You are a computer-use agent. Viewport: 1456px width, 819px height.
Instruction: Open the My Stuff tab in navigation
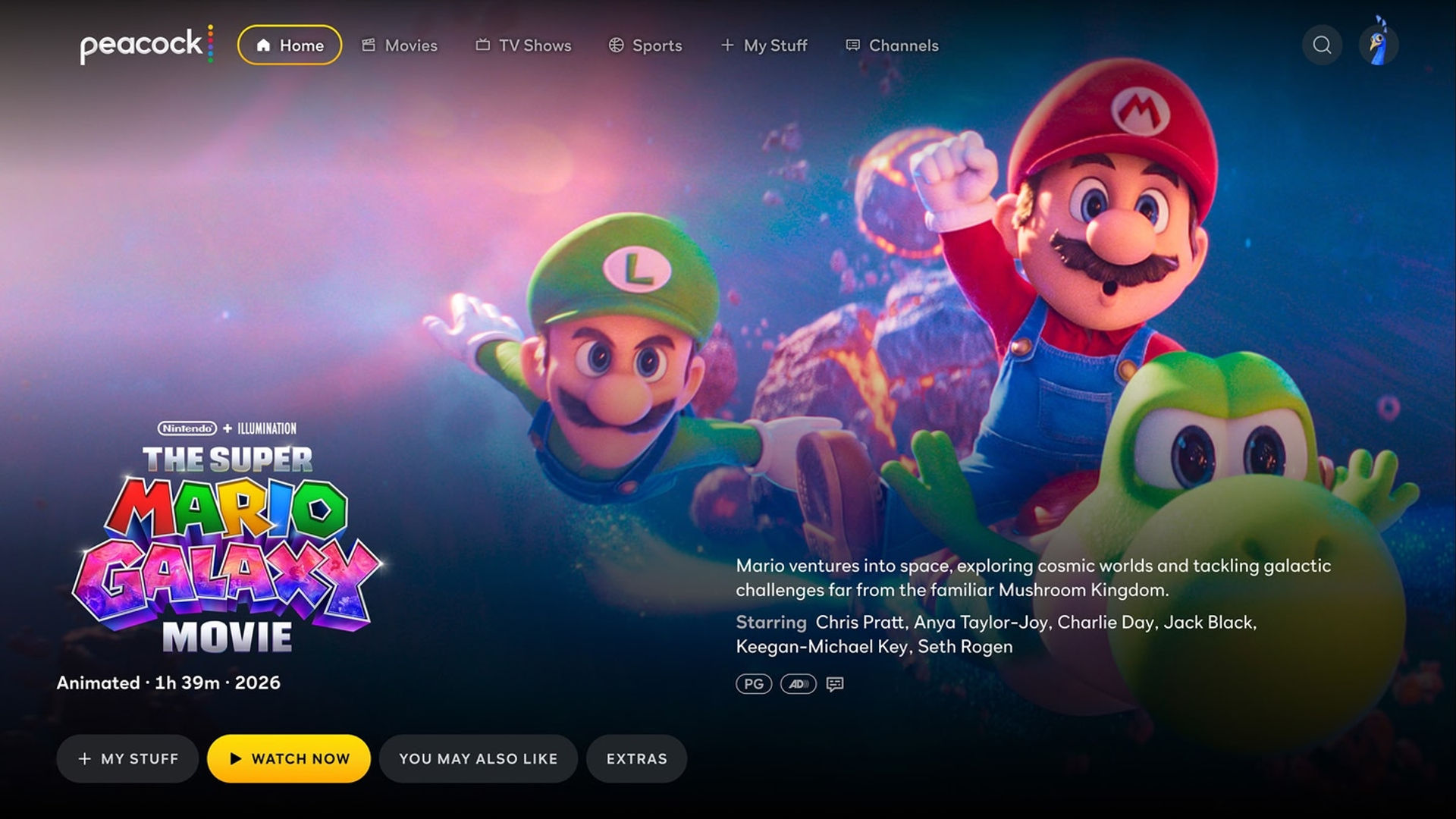(764, 45)
